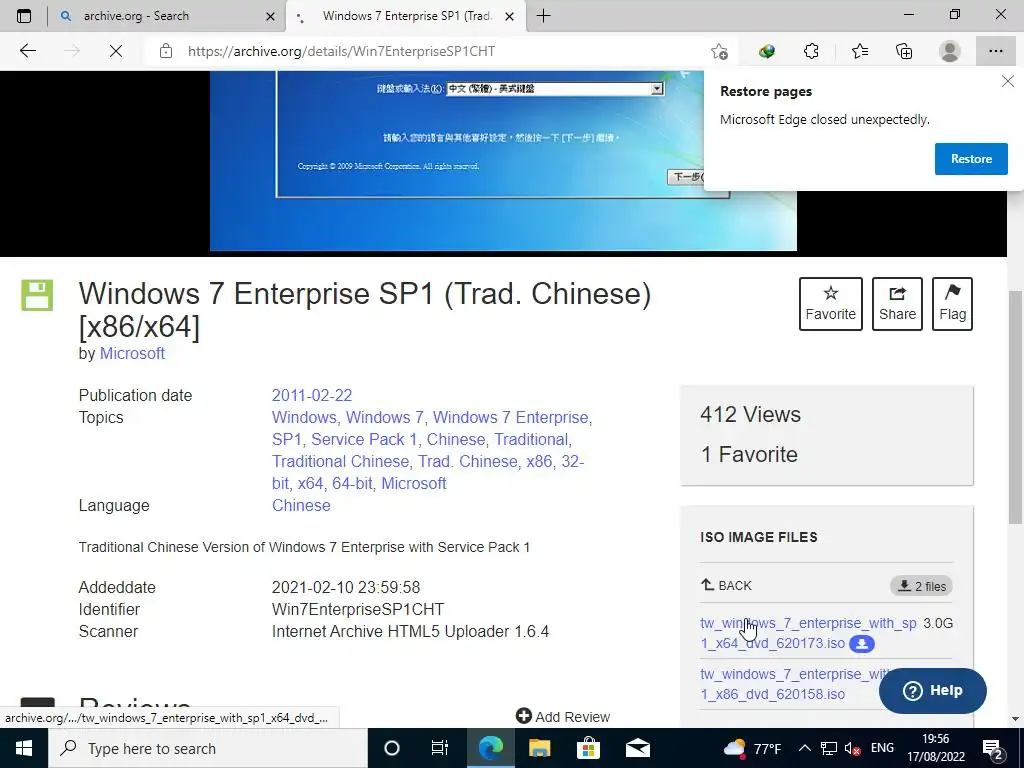Open publication date 2011-02-22 link
Image resolution: width=1024 pixels, height=768 pixels.
coord(312,395)
